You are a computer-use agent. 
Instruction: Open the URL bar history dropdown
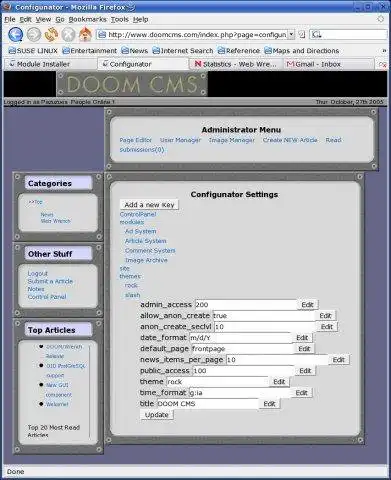[291, 34]
